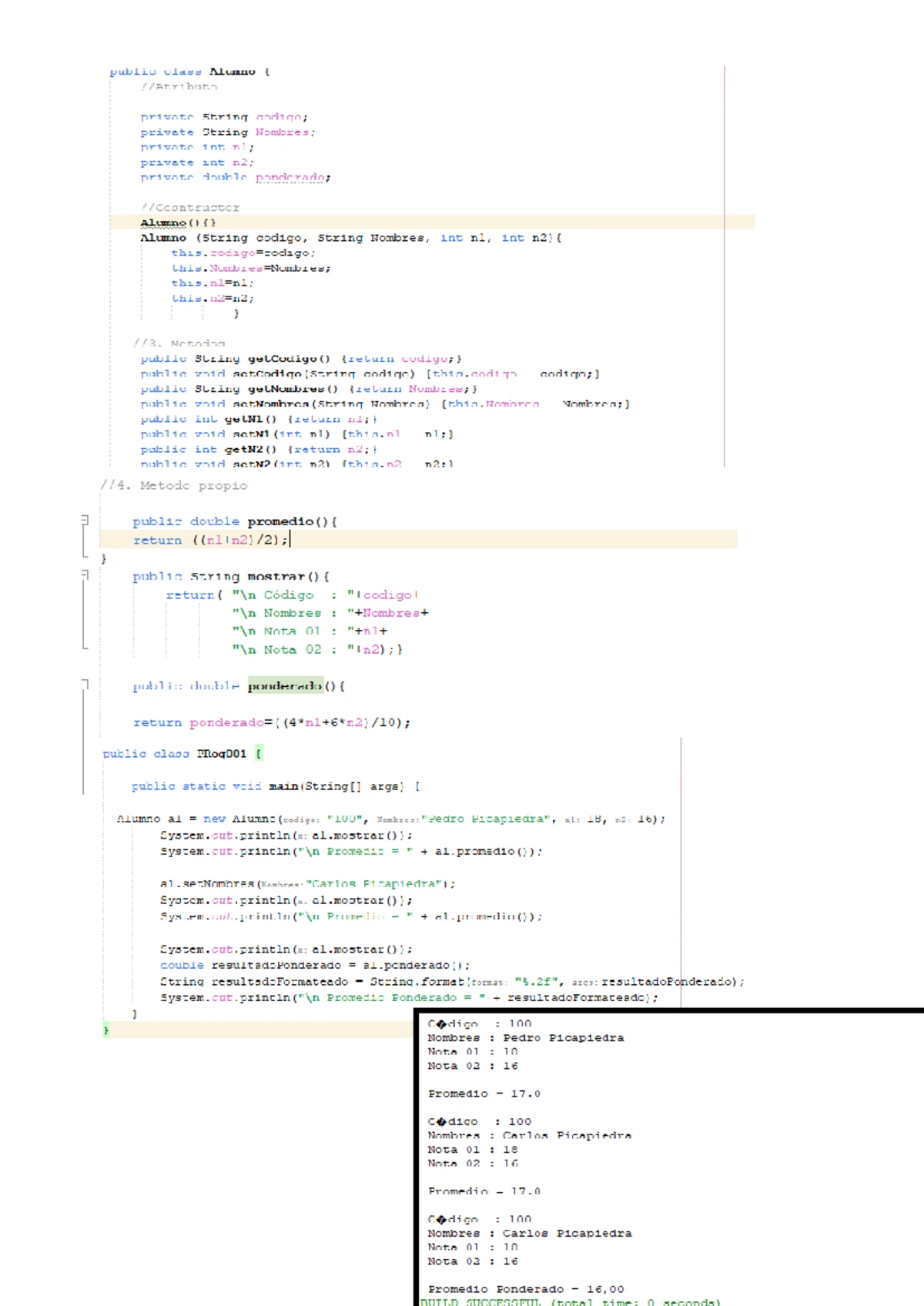Image resolution: width=924 pixels, height=1306 pixels.
Task: Click the 'double resultadoPonderado = a1.ponderado();' line
Action: [315, 966]
